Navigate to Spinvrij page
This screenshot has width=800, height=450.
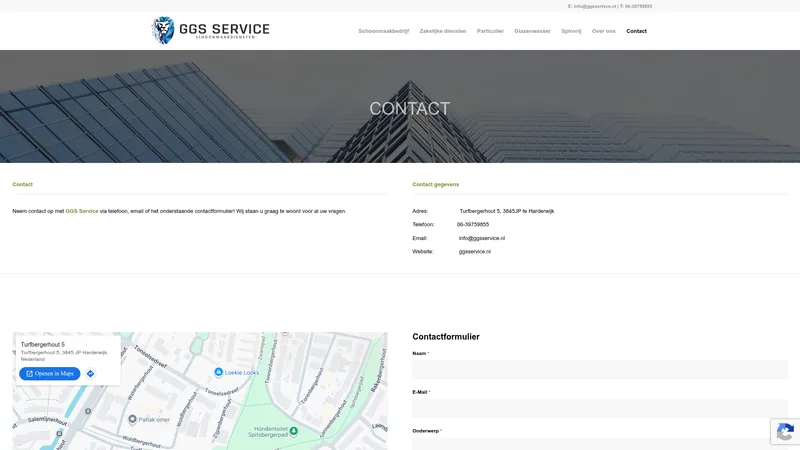571,31
